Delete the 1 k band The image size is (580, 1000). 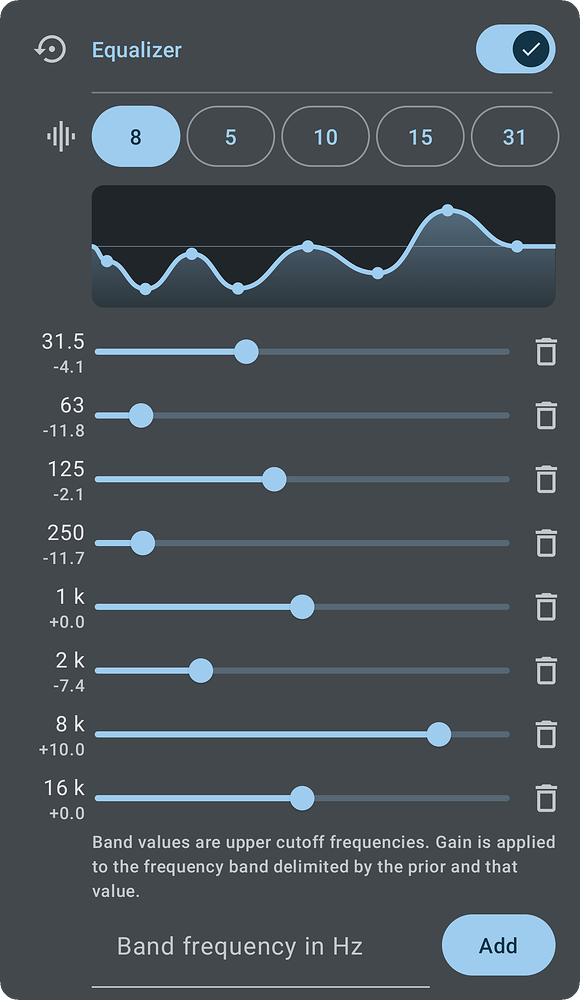click(x=546, y=607)
